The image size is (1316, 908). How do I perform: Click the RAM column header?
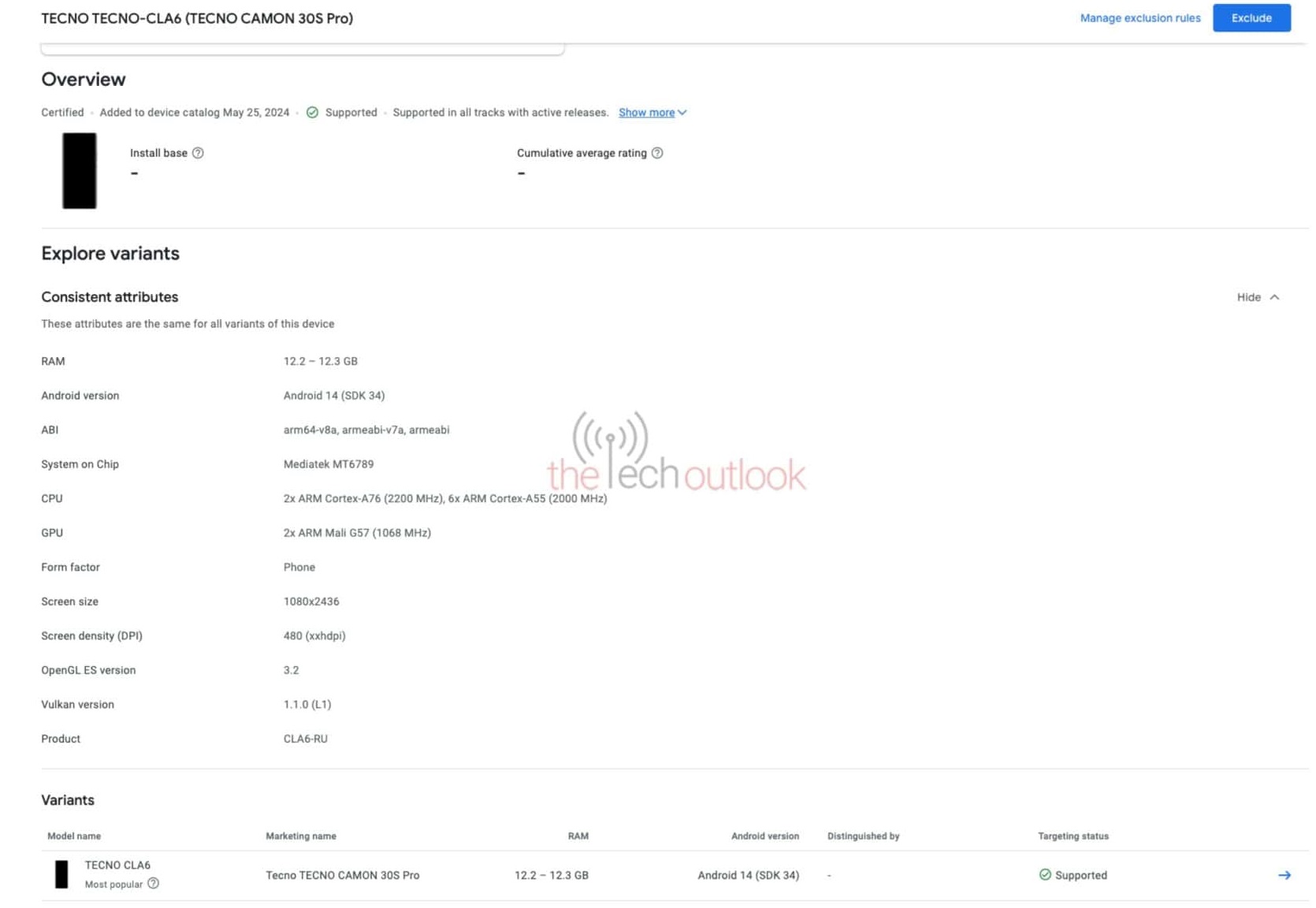click(x=578, y=836)
